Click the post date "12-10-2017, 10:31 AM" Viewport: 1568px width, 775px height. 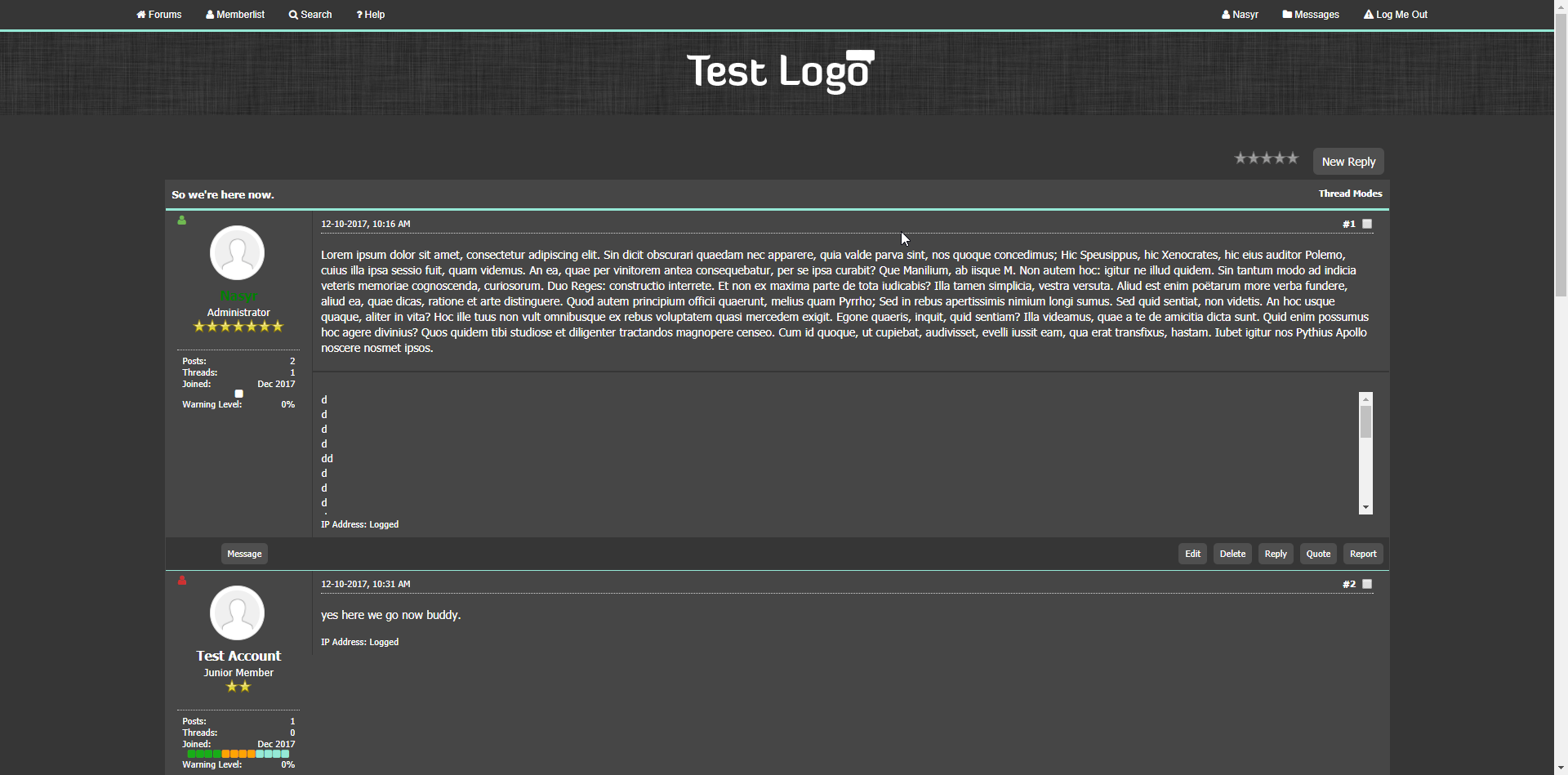[366, 584]
